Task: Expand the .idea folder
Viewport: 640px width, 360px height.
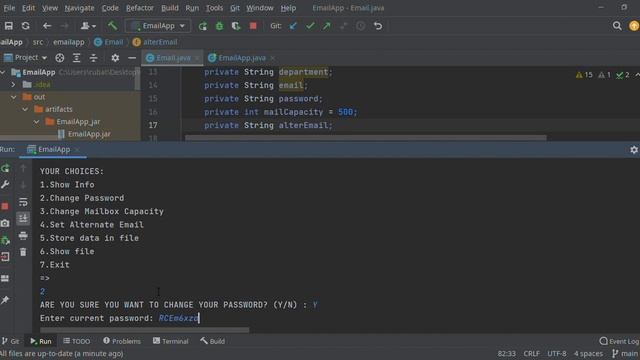Action: click(13, 84)
